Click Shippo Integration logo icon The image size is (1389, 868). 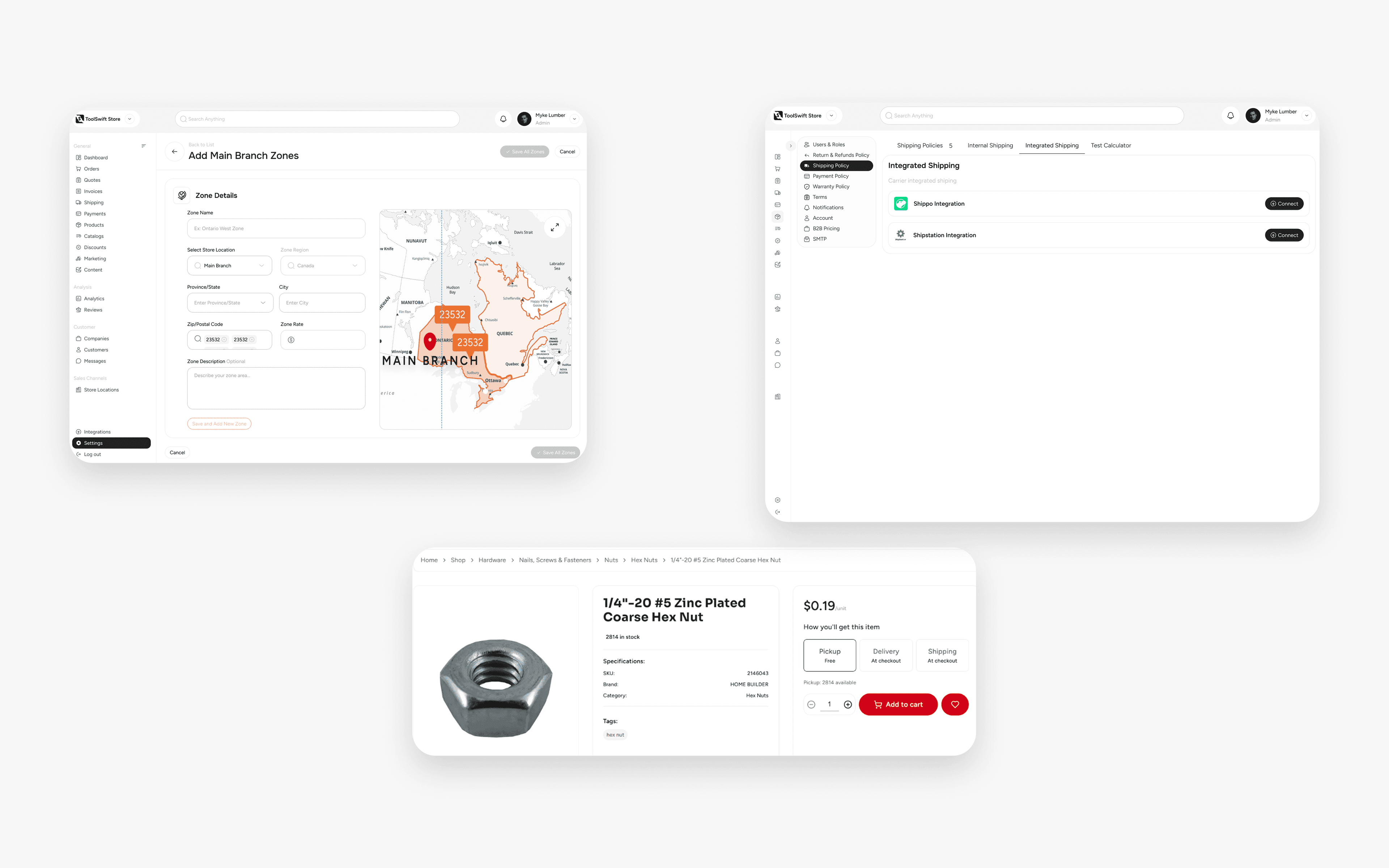pyautogui.click(x=901, y=204)
